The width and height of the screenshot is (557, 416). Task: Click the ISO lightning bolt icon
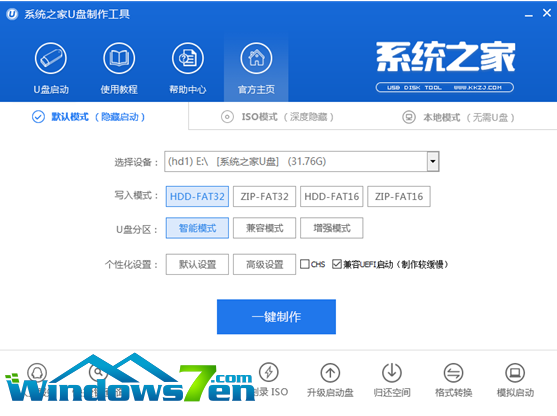(x=269, y=372)
